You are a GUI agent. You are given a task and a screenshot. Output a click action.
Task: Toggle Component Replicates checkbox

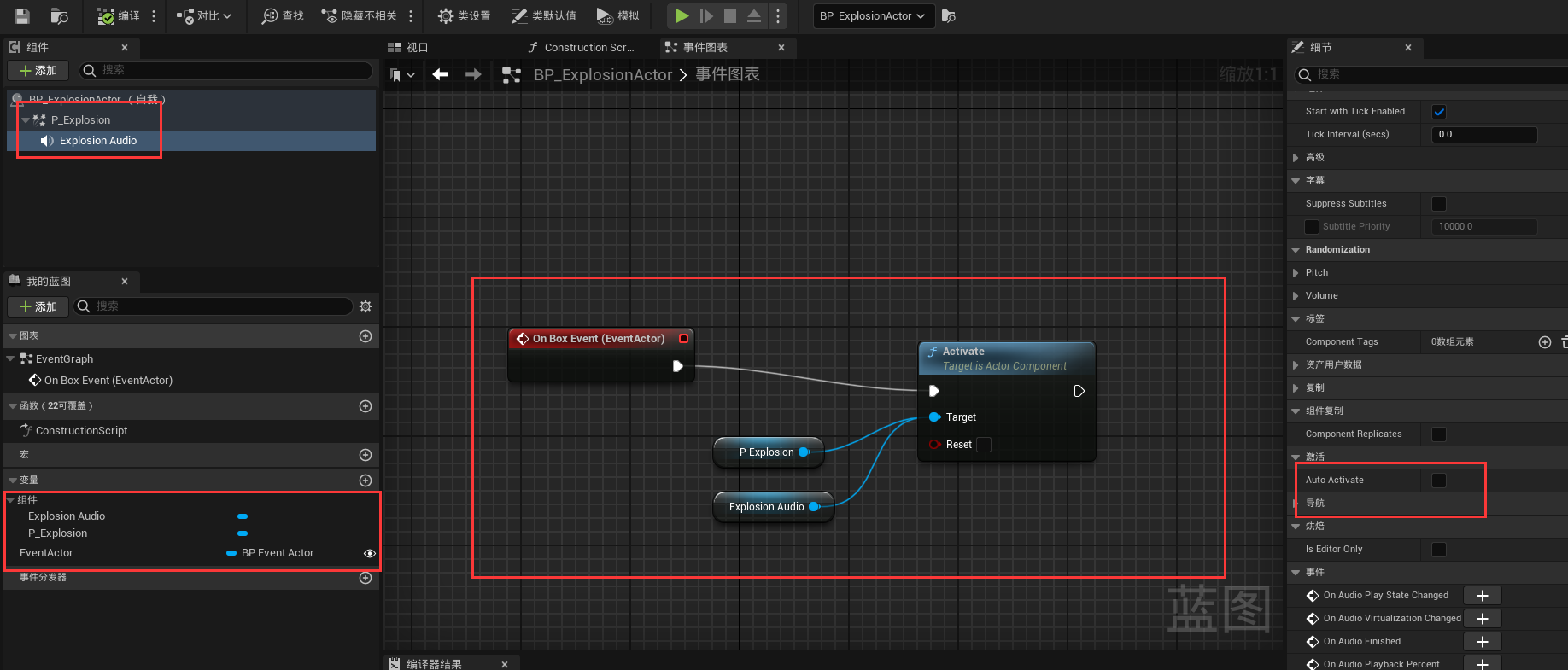(1439, 434)
